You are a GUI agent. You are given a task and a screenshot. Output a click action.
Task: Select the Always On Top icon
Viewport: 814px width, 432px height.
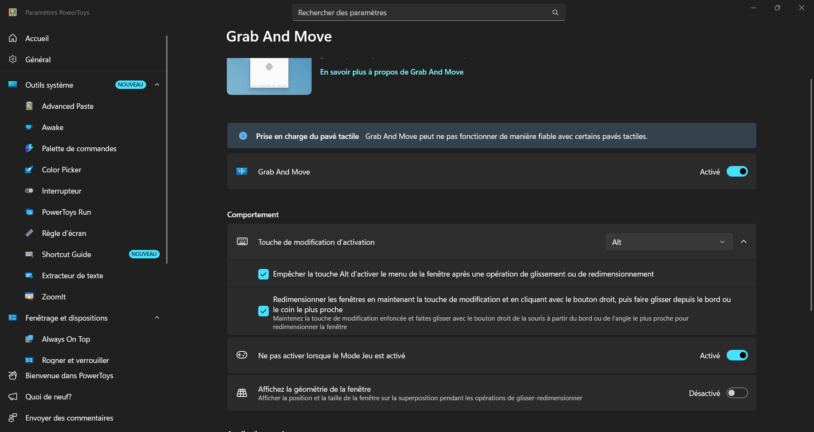click(x=29, y=339)
